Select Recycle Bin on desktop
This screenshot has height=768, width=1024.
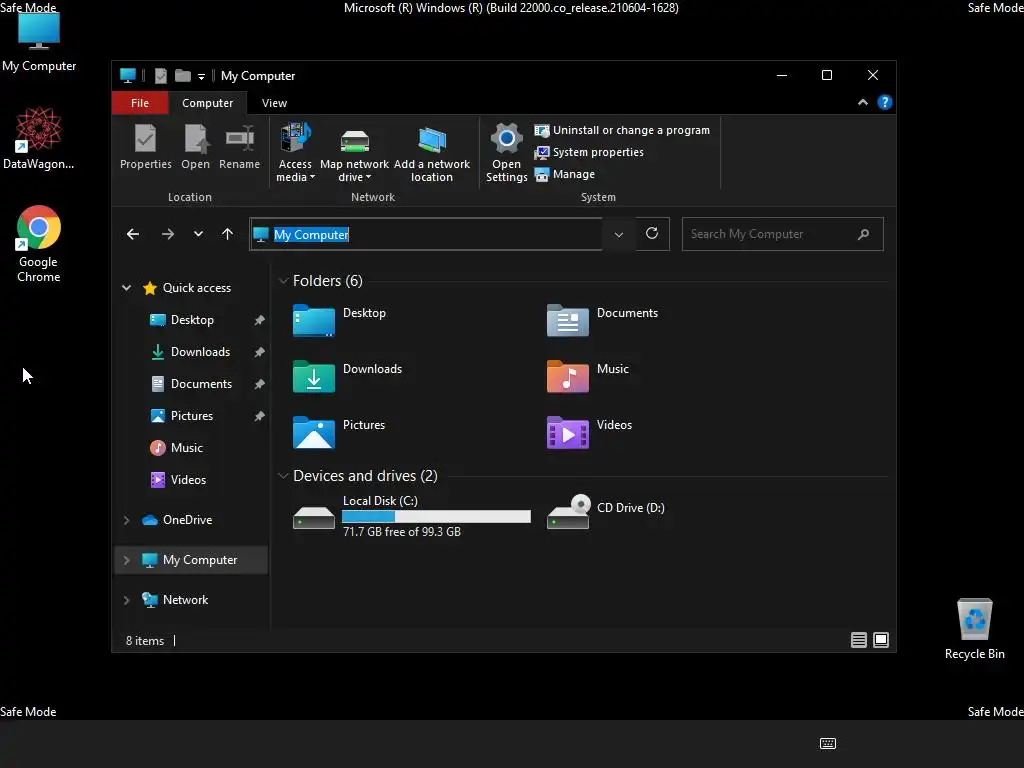coord(974,629)
